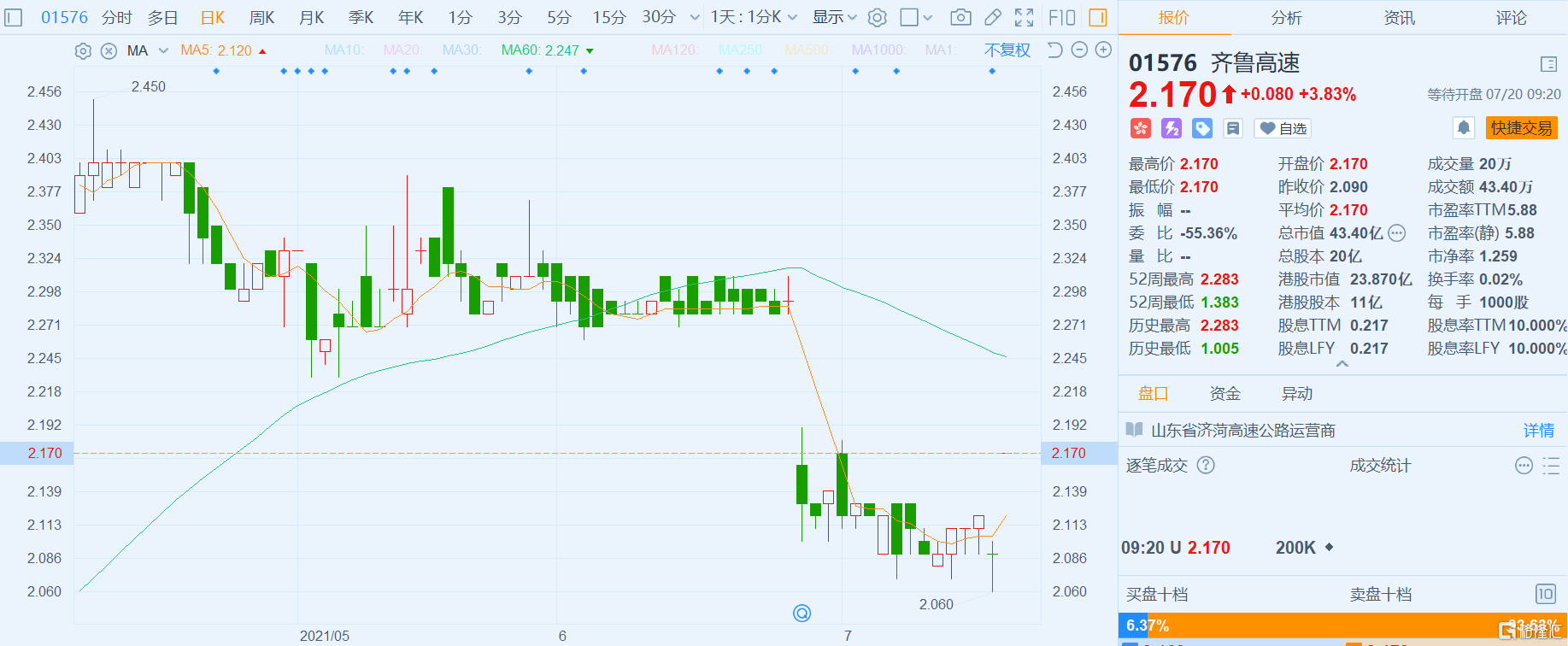Select 成交统计 trade statistics
The image size is (1568, 646).
click(1380, 465)
